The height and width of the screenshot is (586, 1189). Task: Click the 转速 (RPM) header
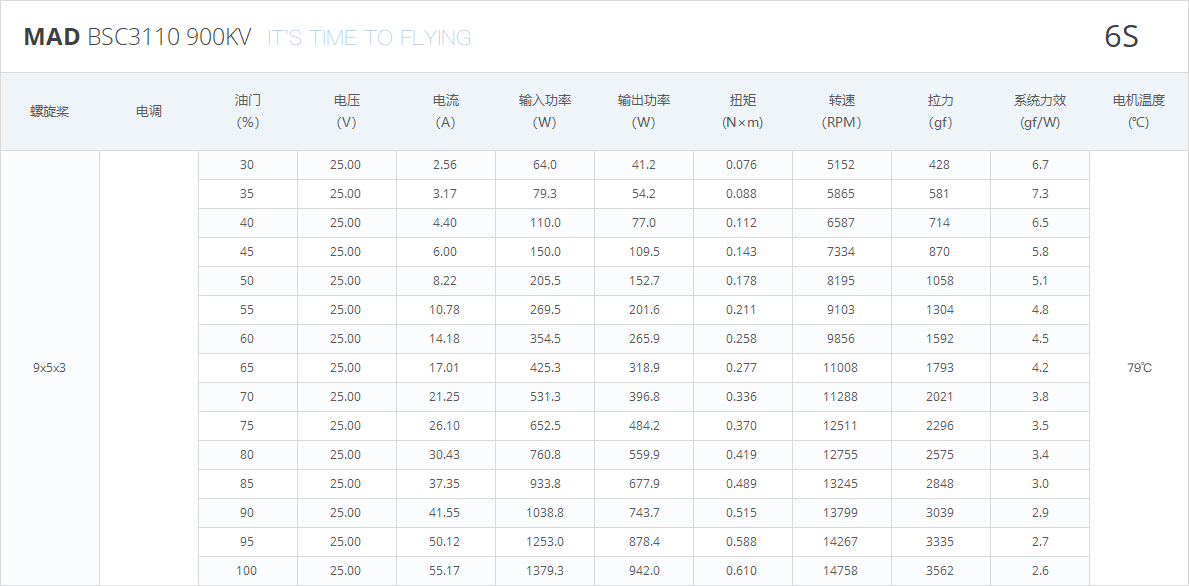point(842,111)
